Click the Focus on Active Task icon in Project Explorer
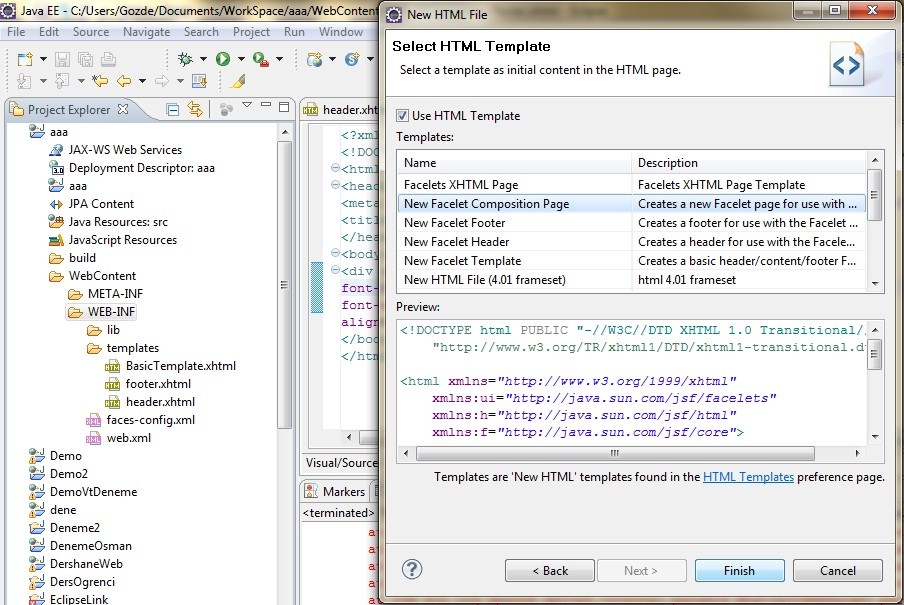904x605 pixels. pos(226,110)
